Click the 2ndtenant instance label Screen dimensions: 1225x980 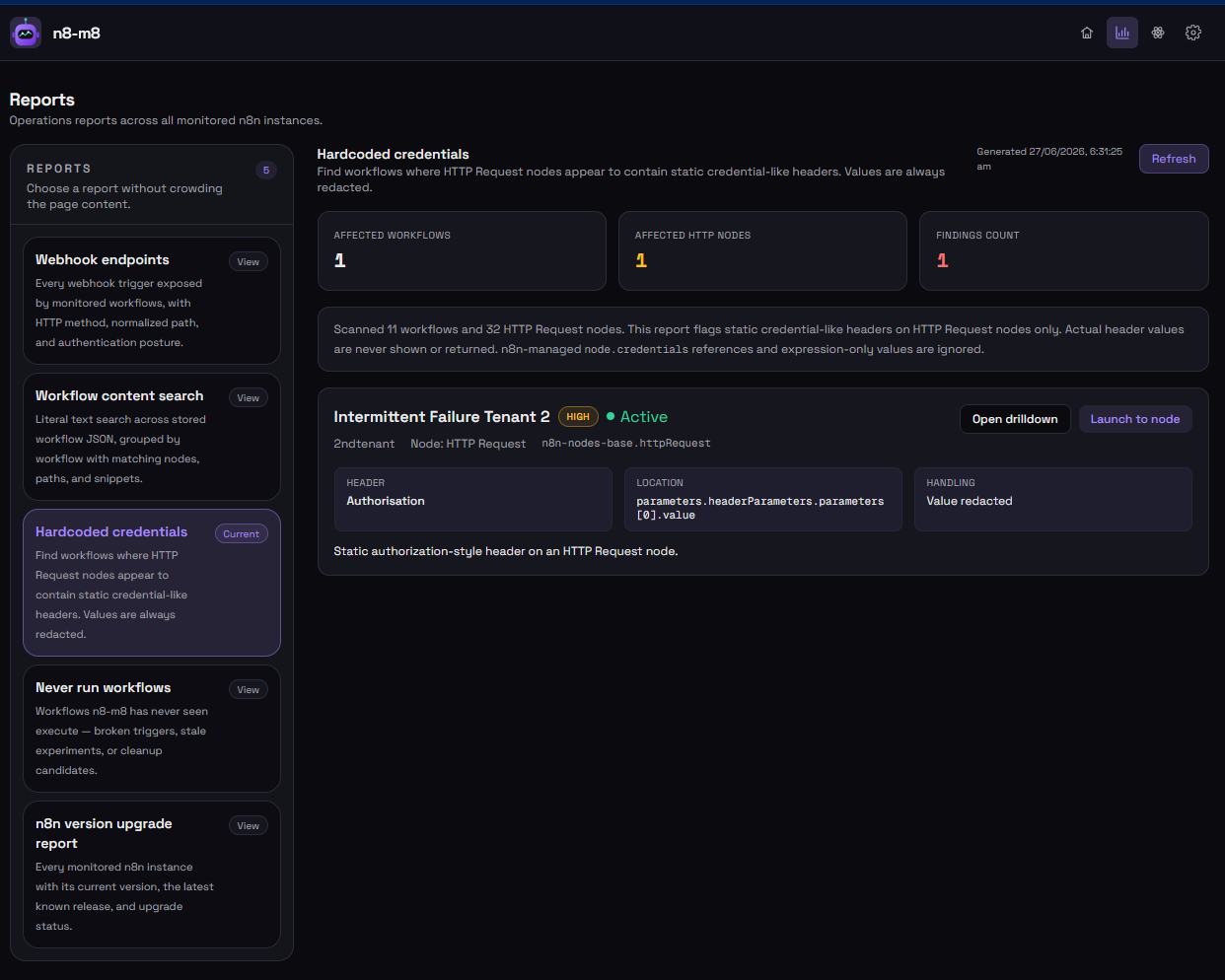(364, 444)
